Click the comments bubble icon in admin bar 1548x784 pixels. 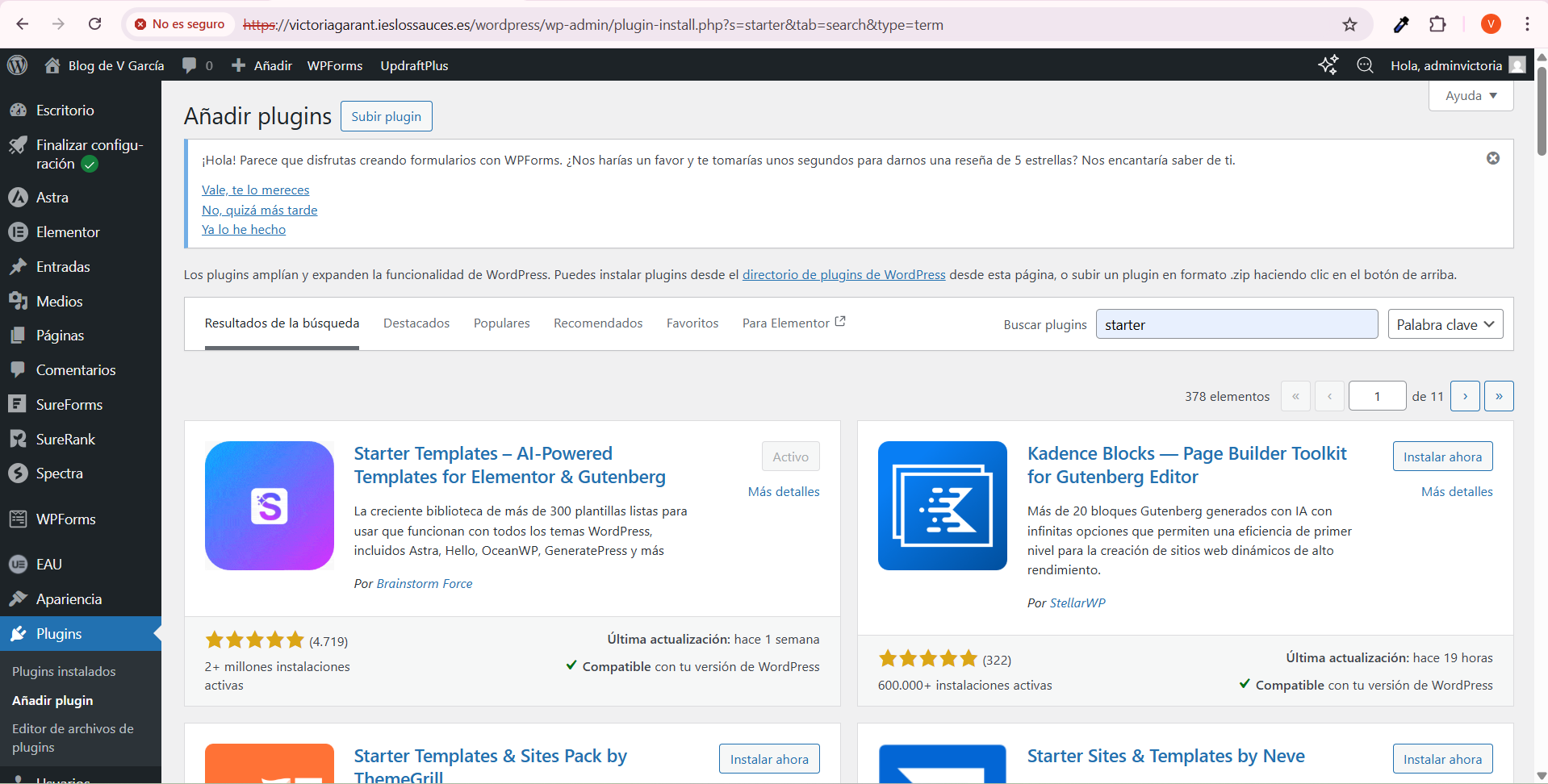click(190, 65)
